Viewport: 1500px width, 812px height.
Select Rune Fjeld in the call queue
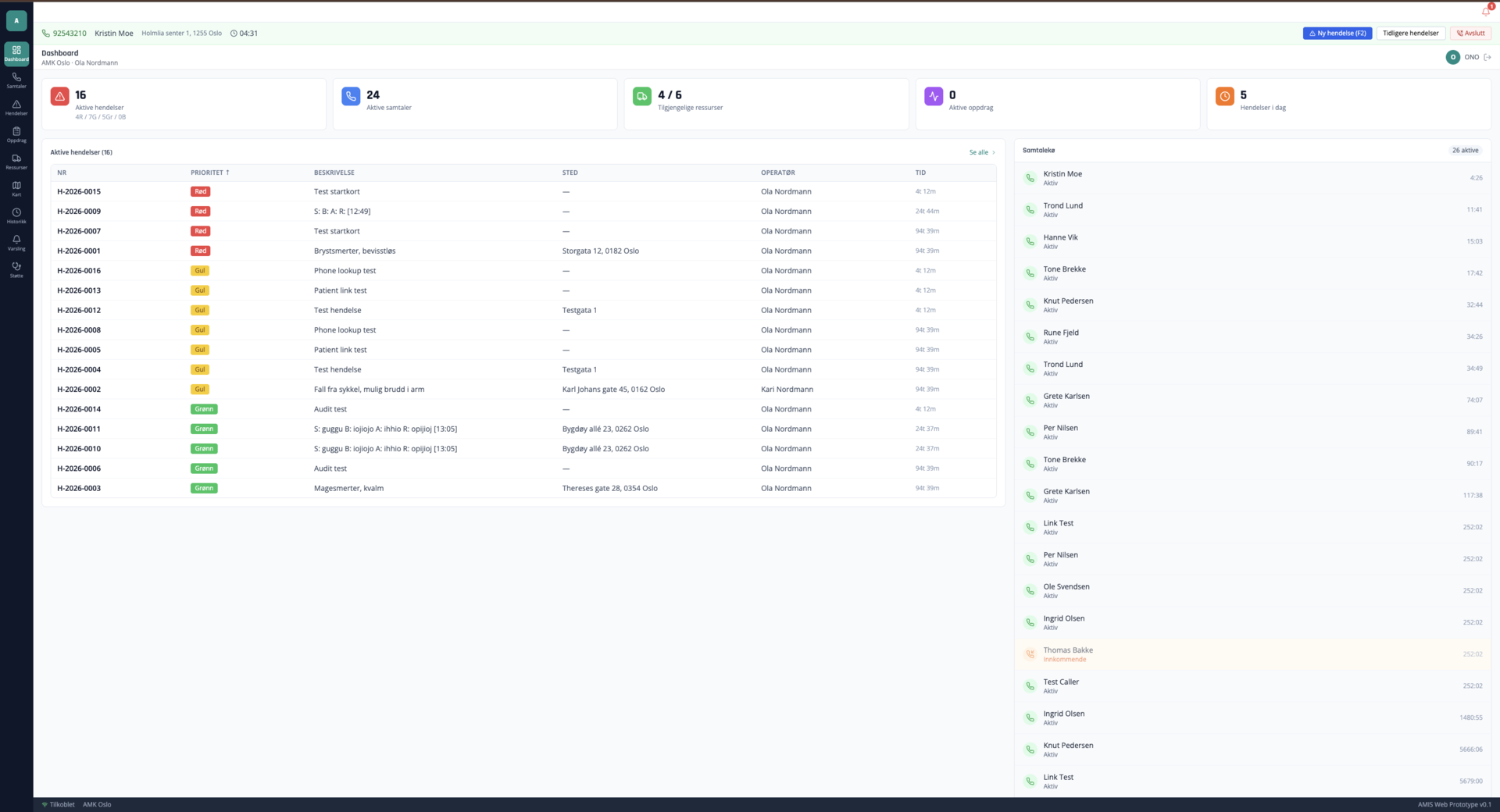click(1253, 337)
